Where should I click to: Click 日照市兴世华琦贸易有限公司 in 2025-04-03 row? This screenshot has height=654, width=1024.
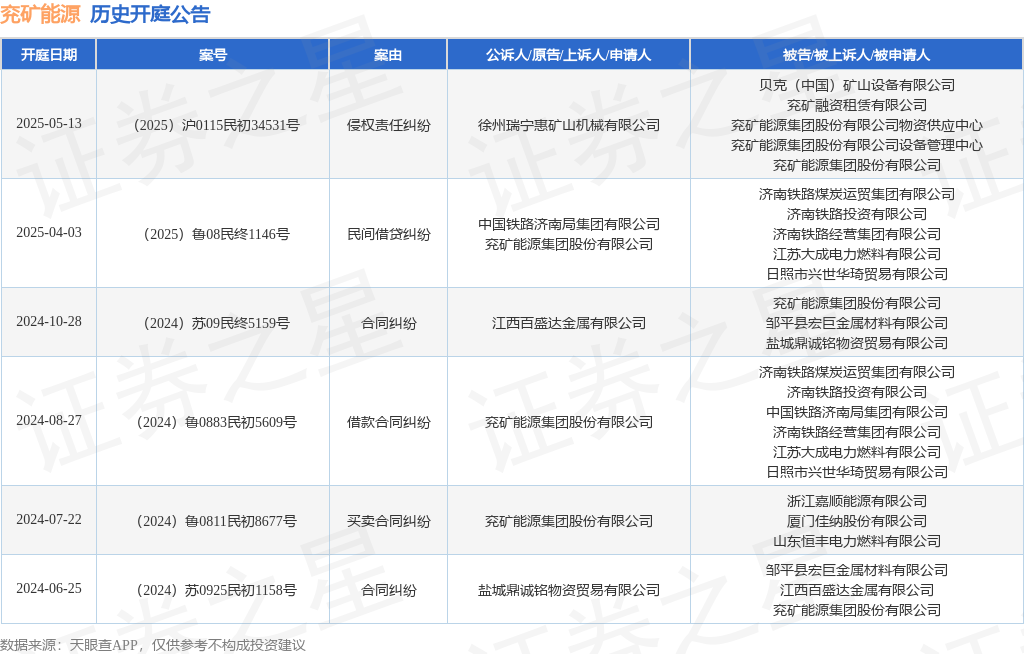pyautogui.click(x=857, y=274)
